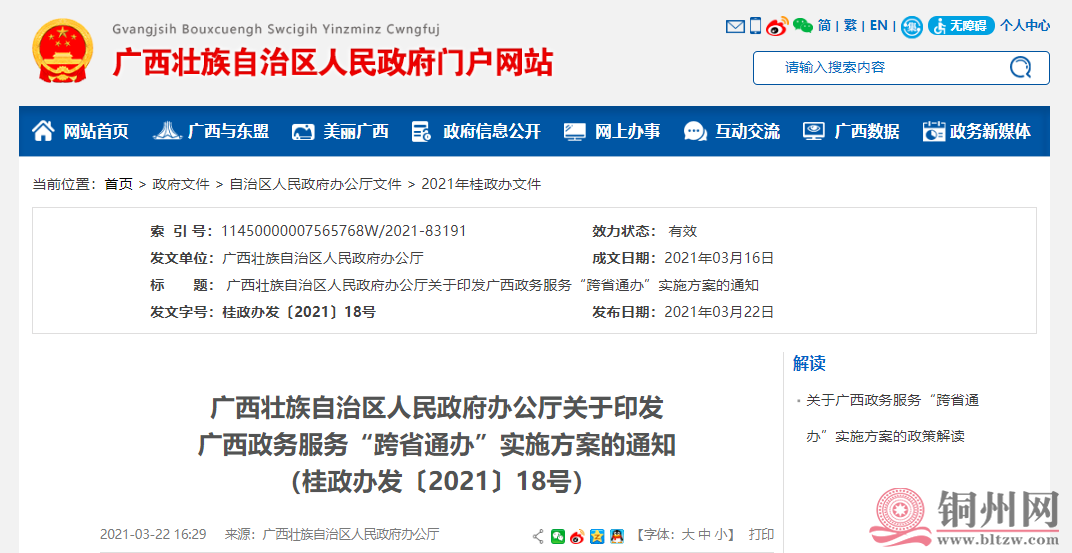Open the mobile phone version icon
Viewport: 1072px width, 553px height.
click(756, 26)
